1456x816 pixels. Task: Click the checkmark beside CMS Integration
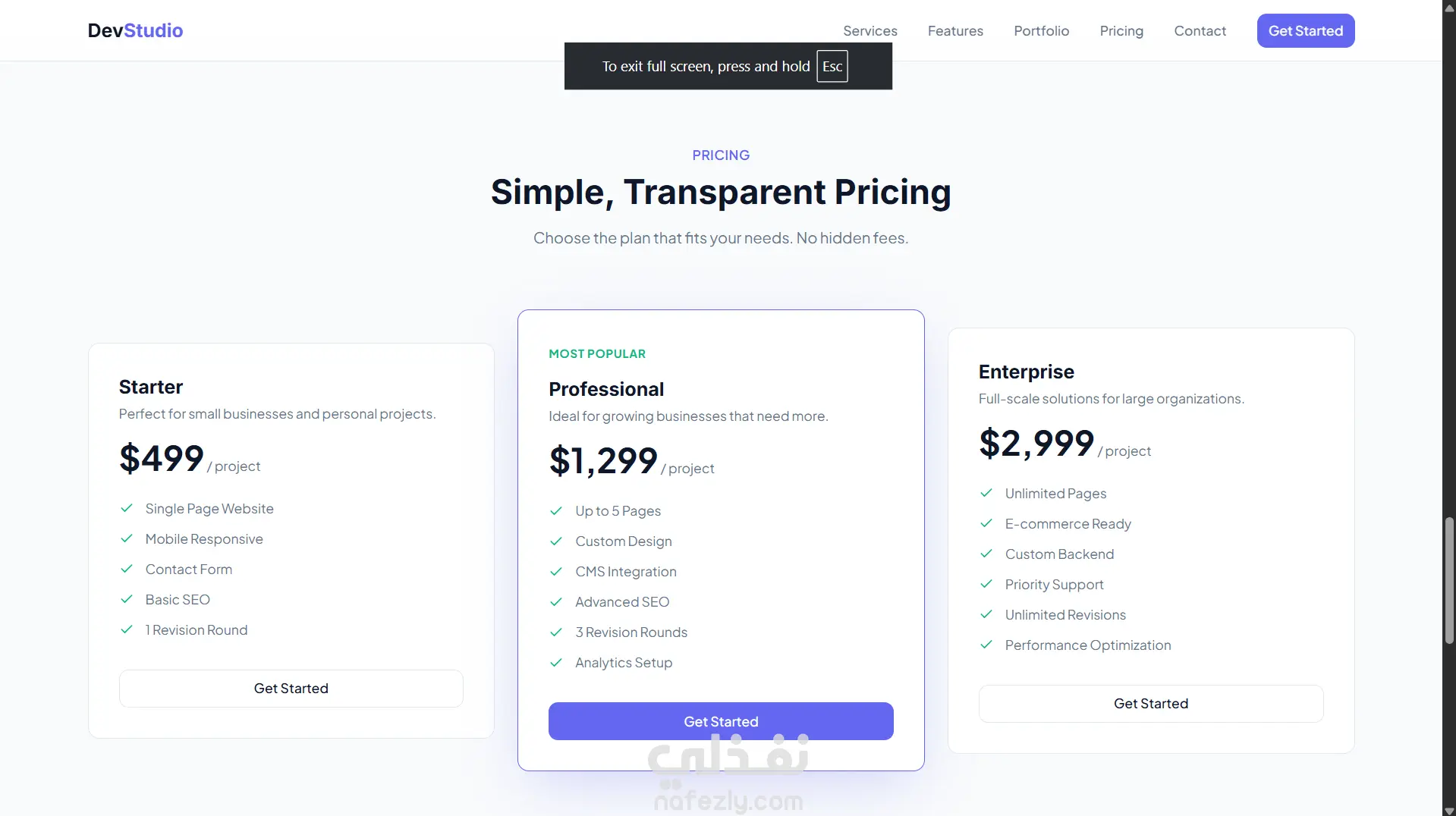coord(556,571)
